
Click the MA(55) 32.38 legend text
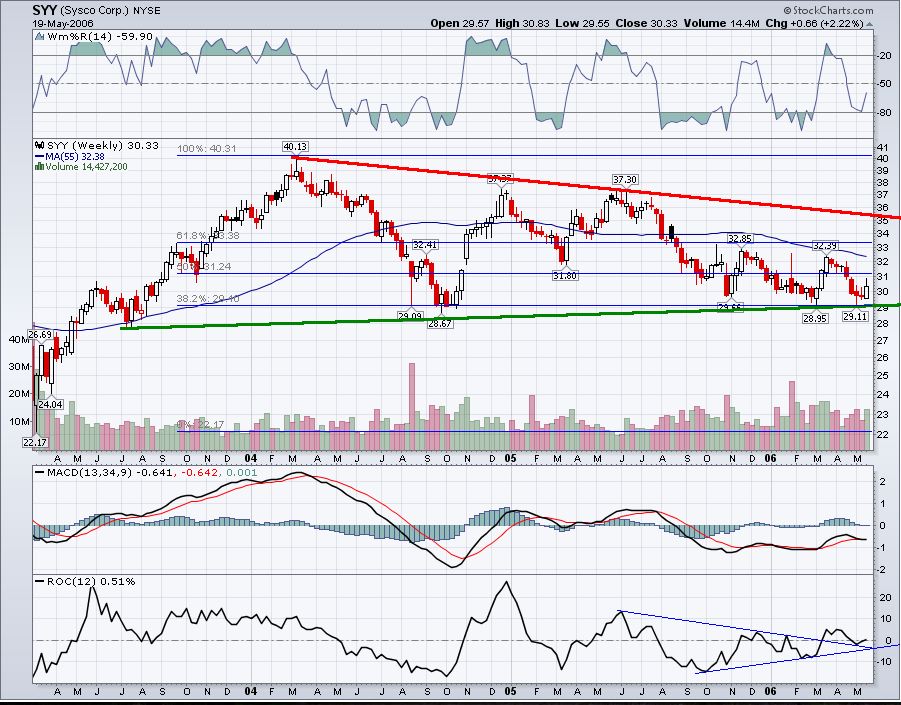point(75,156)
